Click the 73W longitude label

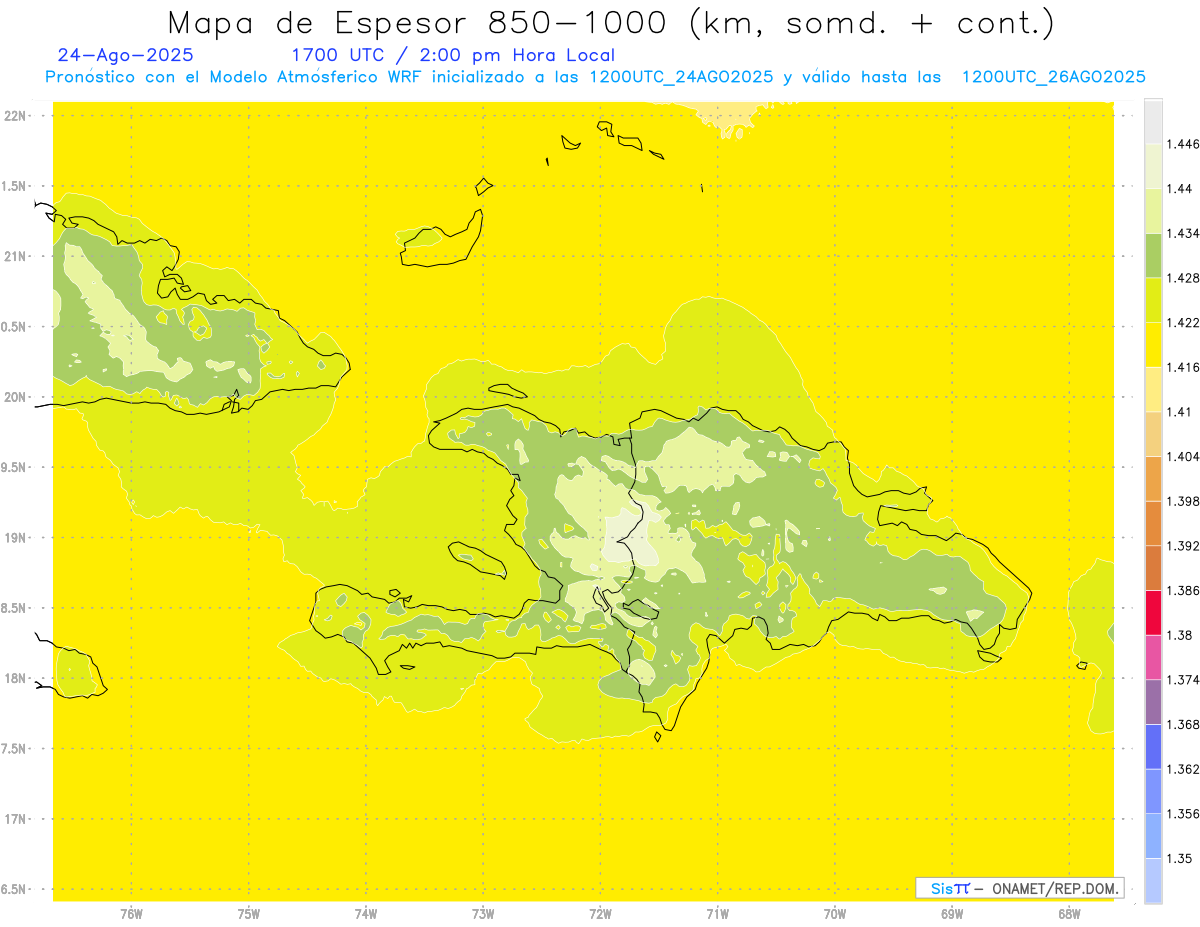[483, 913]
